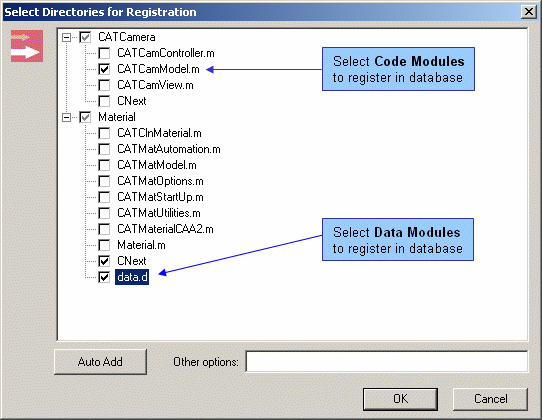Uncheck CNext under Material
Image resolution: width=542 pixels, height=420 pixels.
(x=104, y=261)
